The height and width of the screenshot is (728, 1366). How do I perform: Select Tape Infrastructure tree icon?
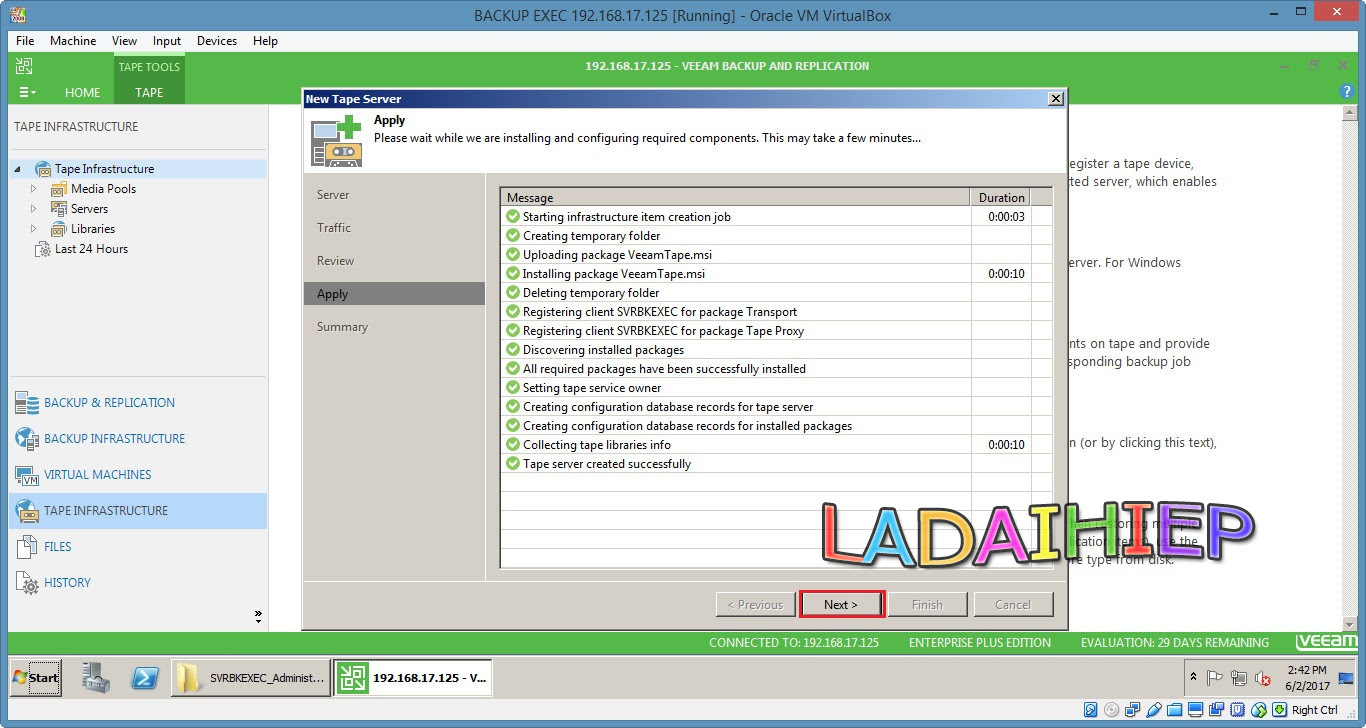pos(43,169)
